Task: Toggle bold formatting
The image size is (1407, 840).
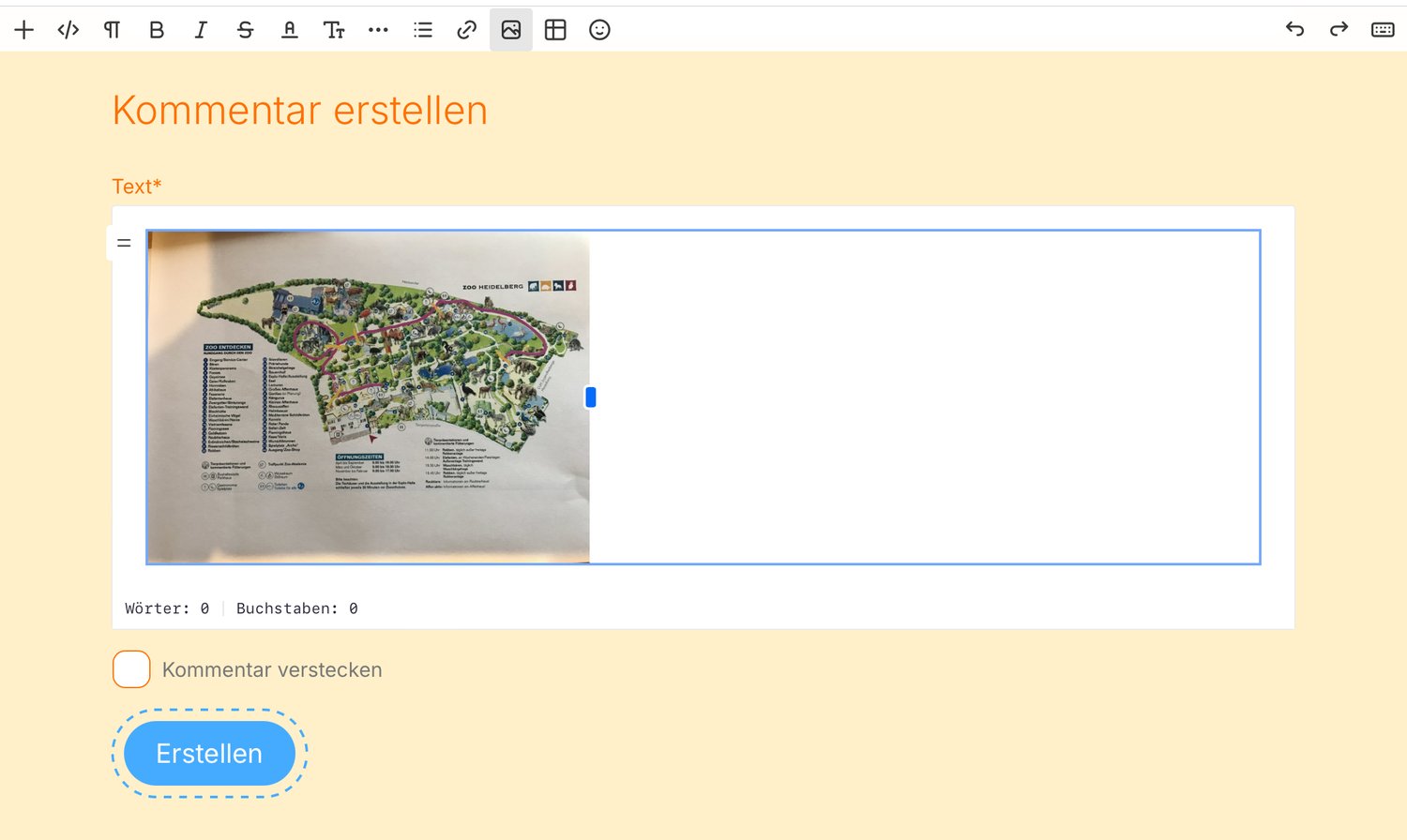Action: pos(157,30)
